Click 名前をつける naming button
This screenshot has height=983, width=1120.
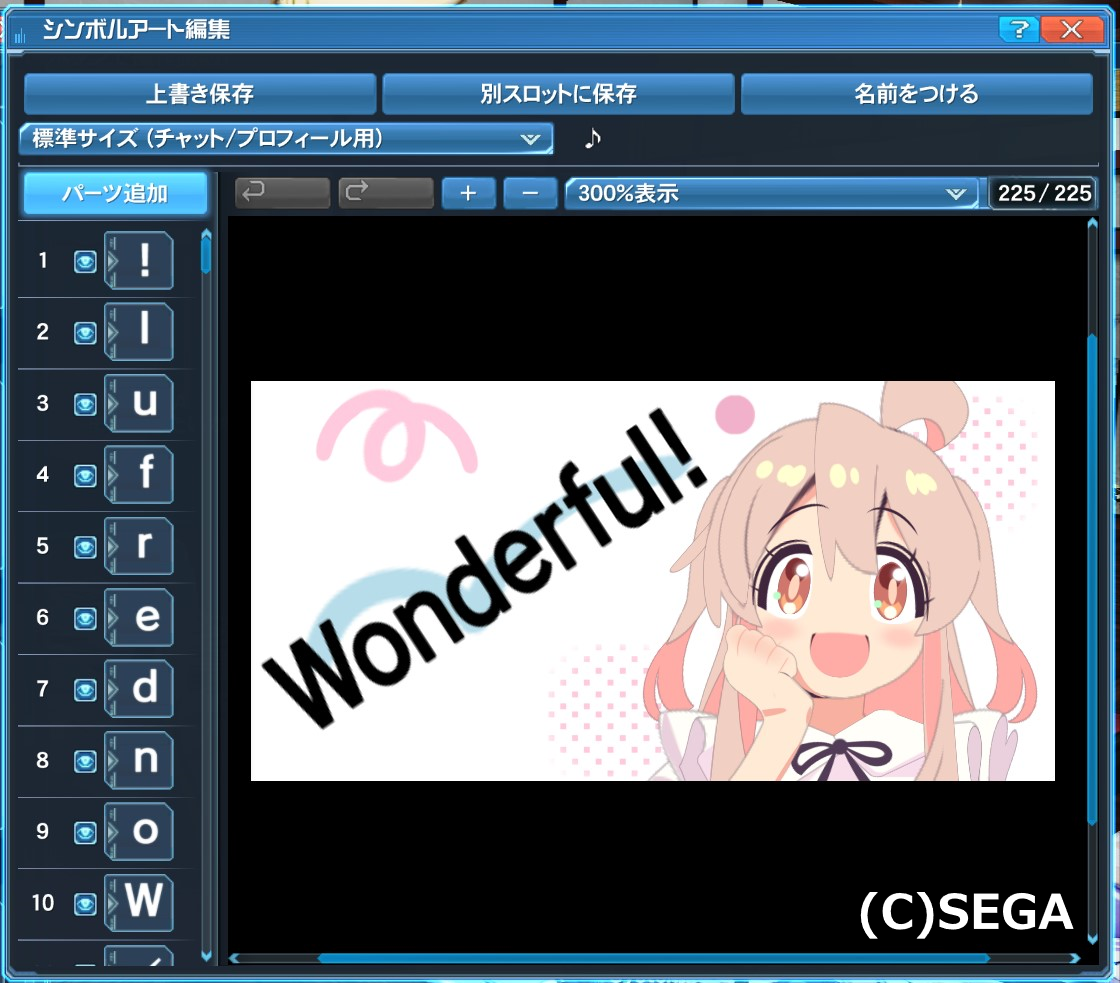917,94
